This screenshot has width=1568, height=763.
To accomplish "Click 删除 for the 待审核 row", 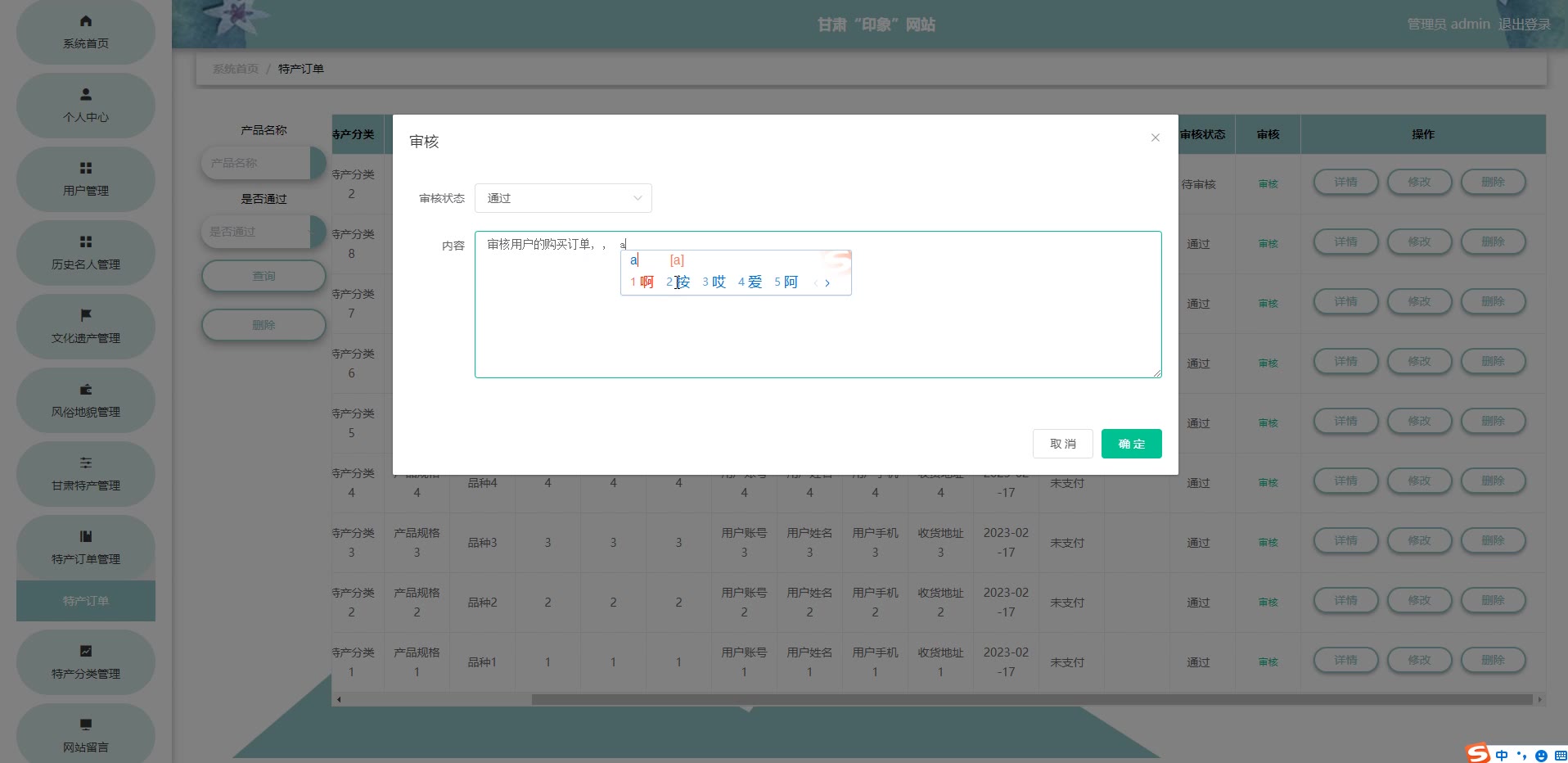I will click(x=1494, y=183).
